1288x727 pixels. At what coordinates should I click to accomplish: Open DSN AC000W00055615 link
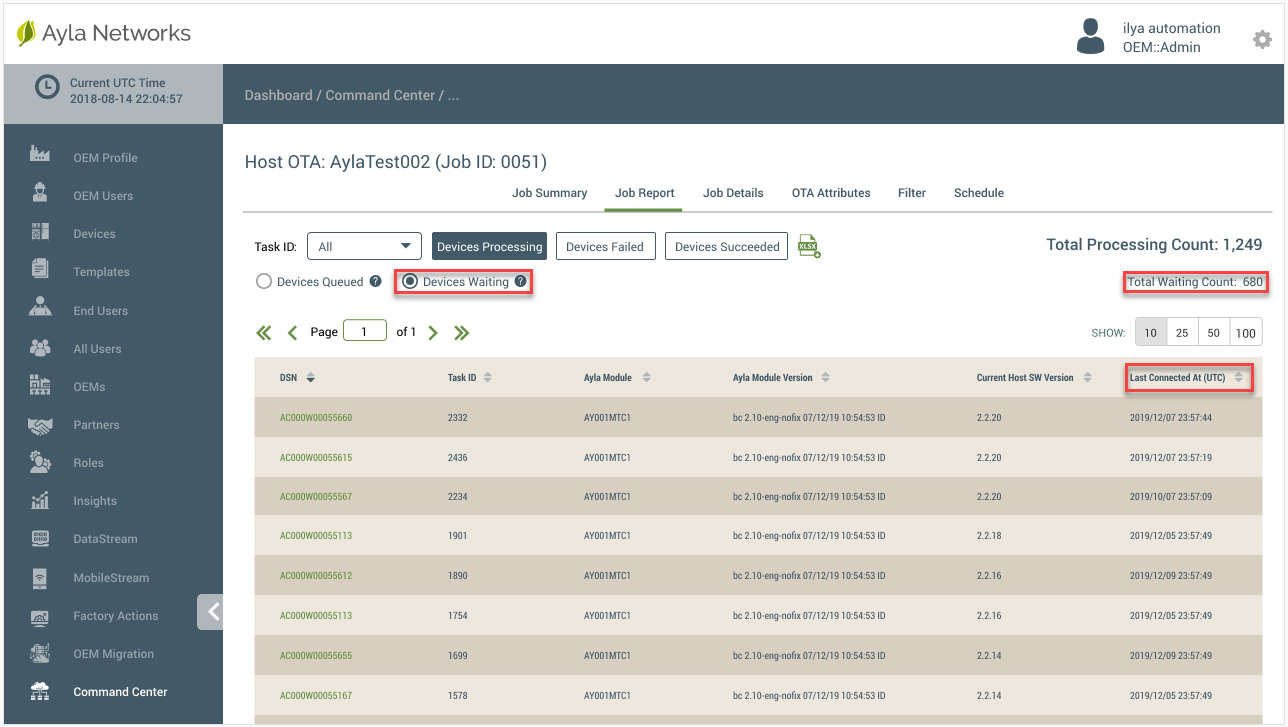316,457
